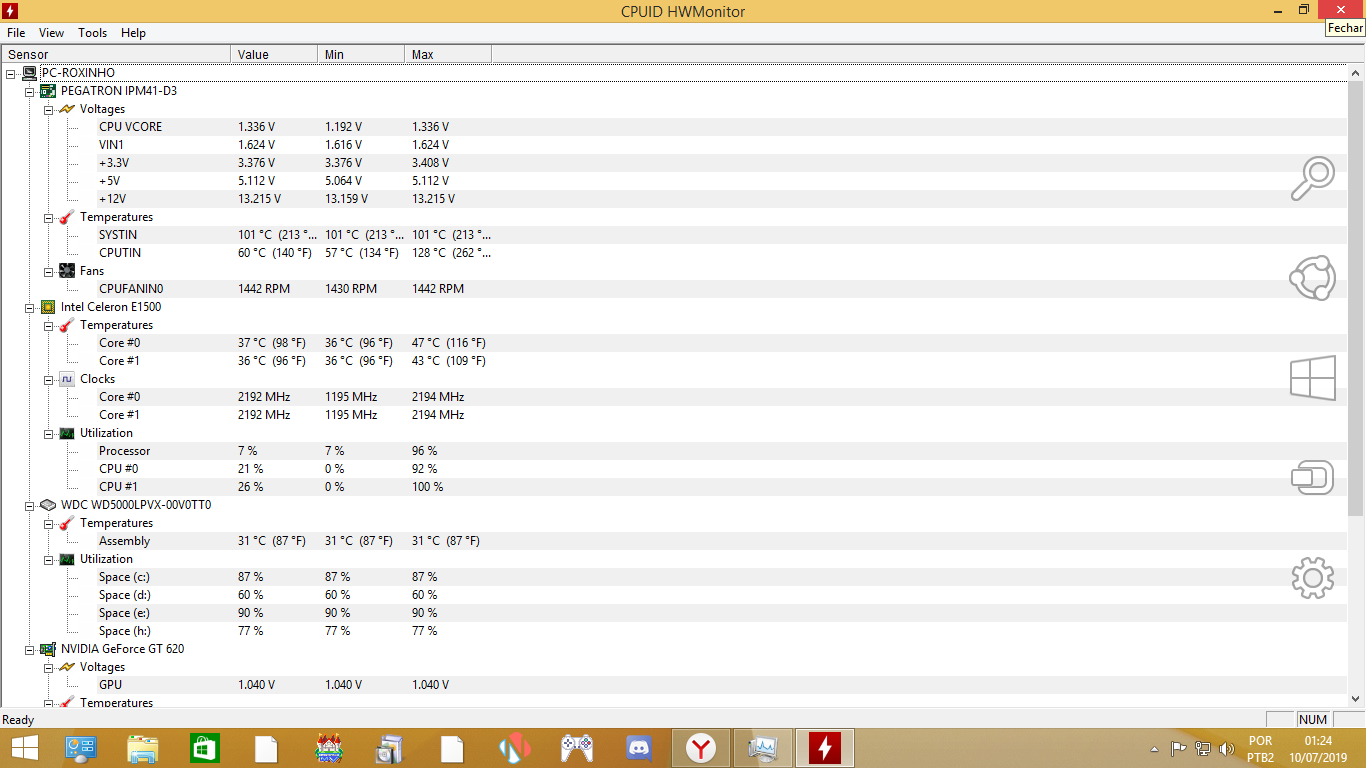Show hidden tray icons arrow
1366x768 pixels.
coord(1155,749)
